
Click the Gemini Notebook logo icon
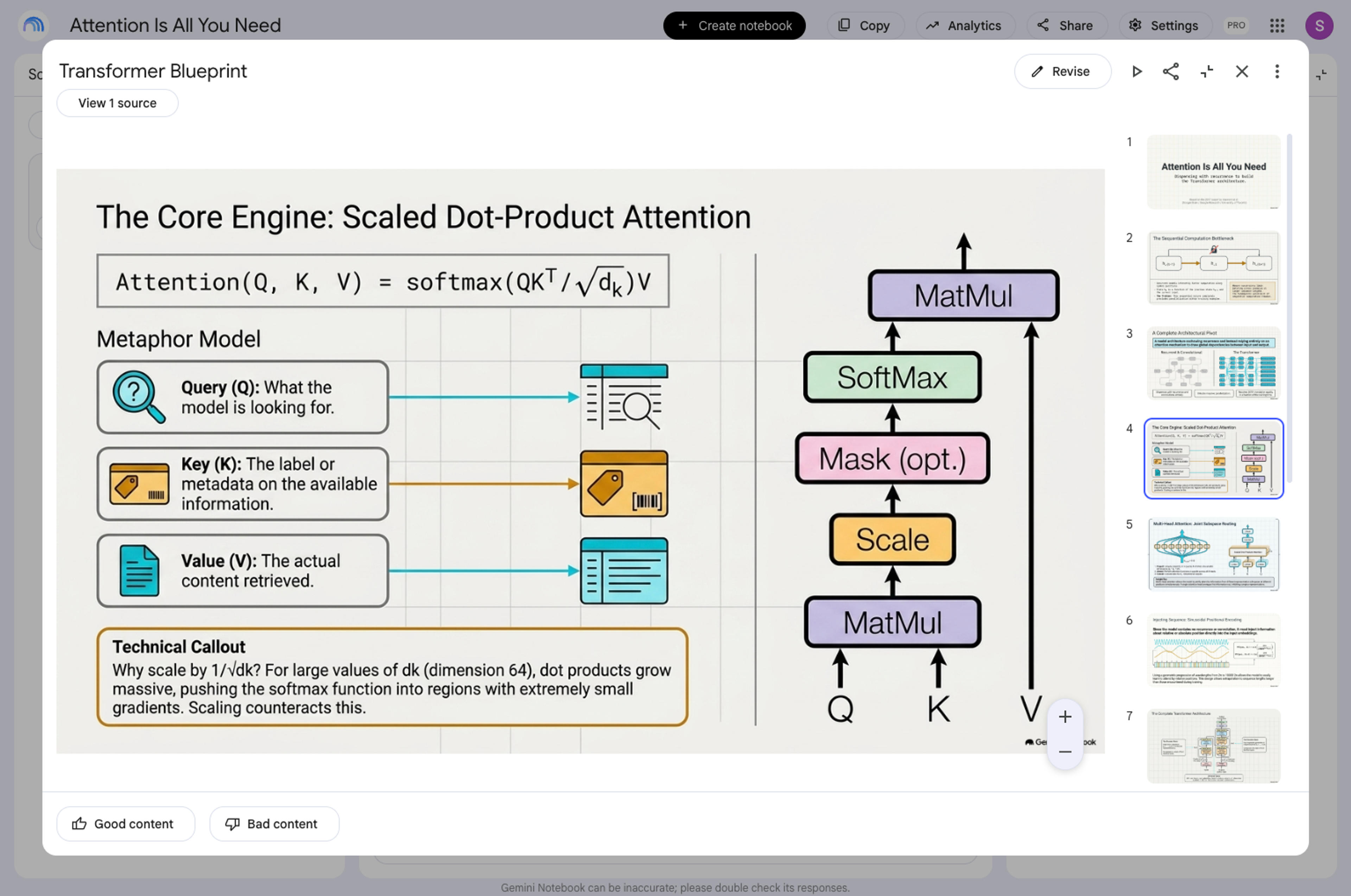pyautogui.click(x=33, y=25)
